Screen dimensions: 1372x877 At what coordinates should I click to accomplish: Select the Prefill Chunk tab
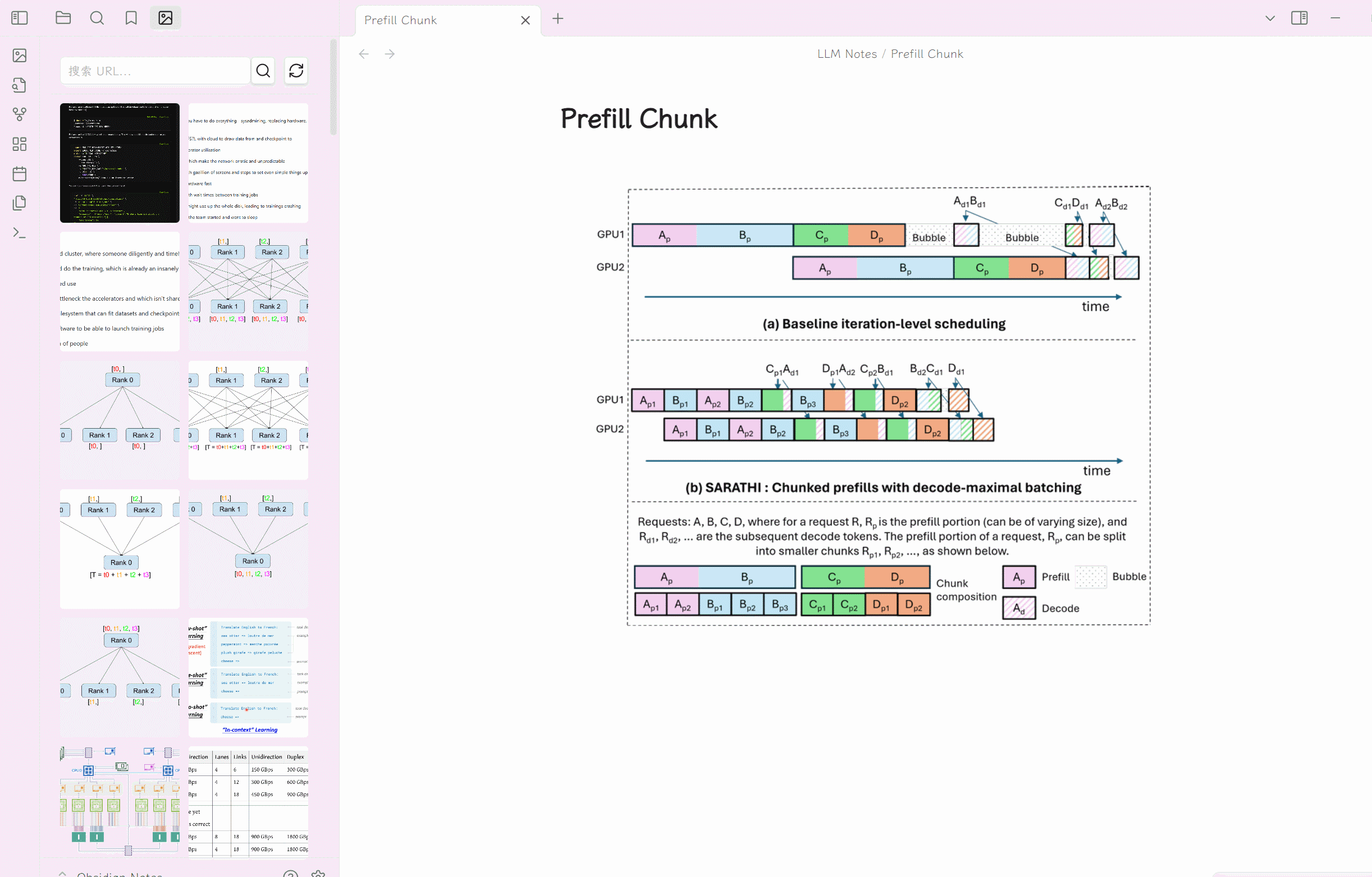coord(448,21)
